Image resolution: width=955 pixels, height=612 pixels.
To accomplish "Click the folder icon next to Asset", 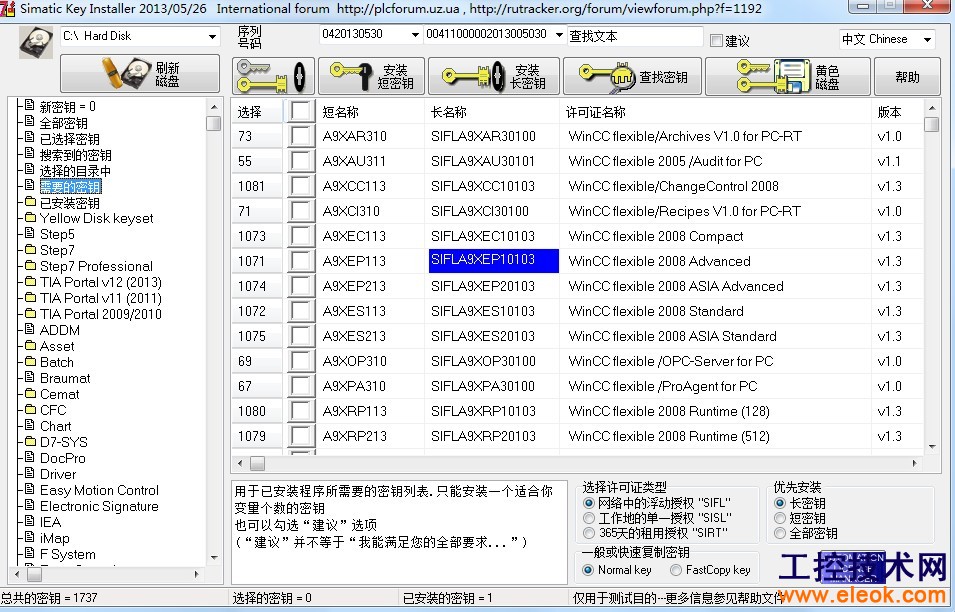I will click(x=30, y=345).
